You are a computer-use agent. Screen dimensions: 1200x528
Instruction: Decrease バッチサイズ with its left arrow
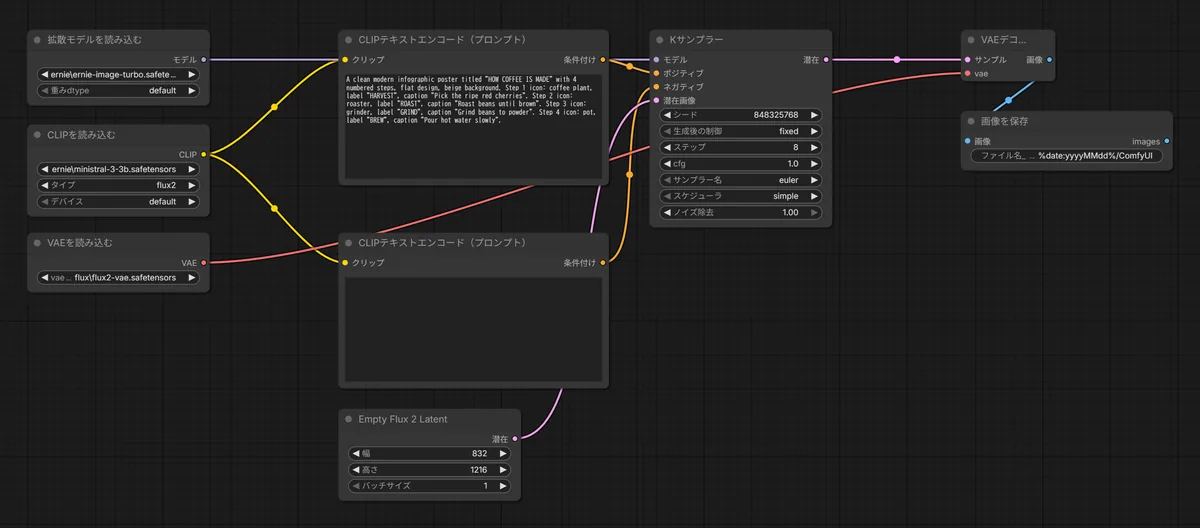[x=355, y=486]
